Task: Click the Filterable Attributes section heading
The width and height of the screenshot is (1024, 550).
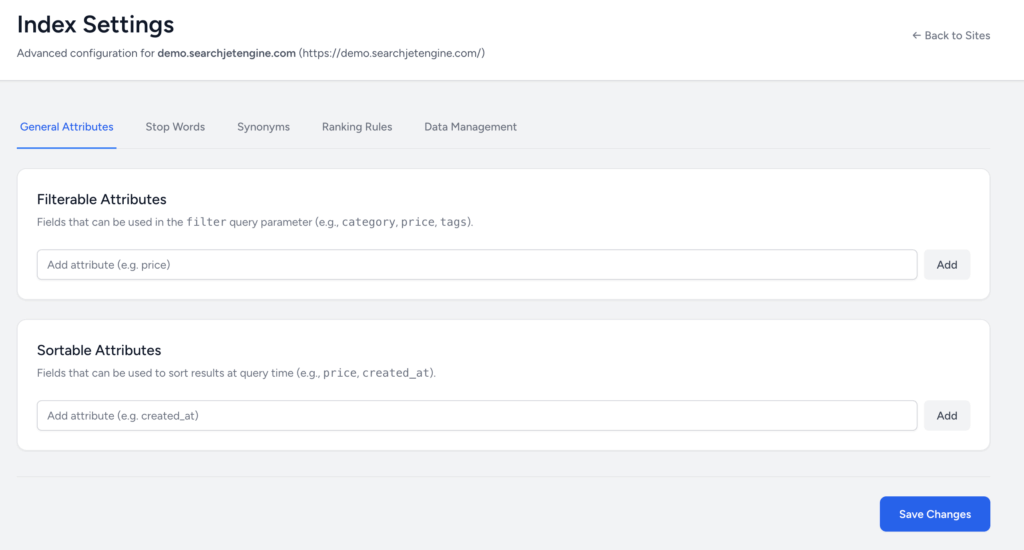Action: coord(101,199)
